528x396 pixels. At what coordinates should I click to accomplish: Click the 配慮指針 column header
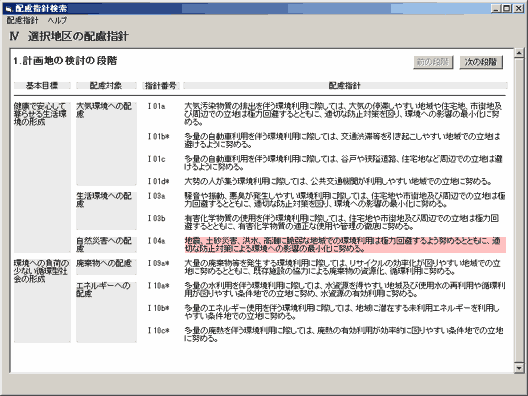(x=345, y=86)
